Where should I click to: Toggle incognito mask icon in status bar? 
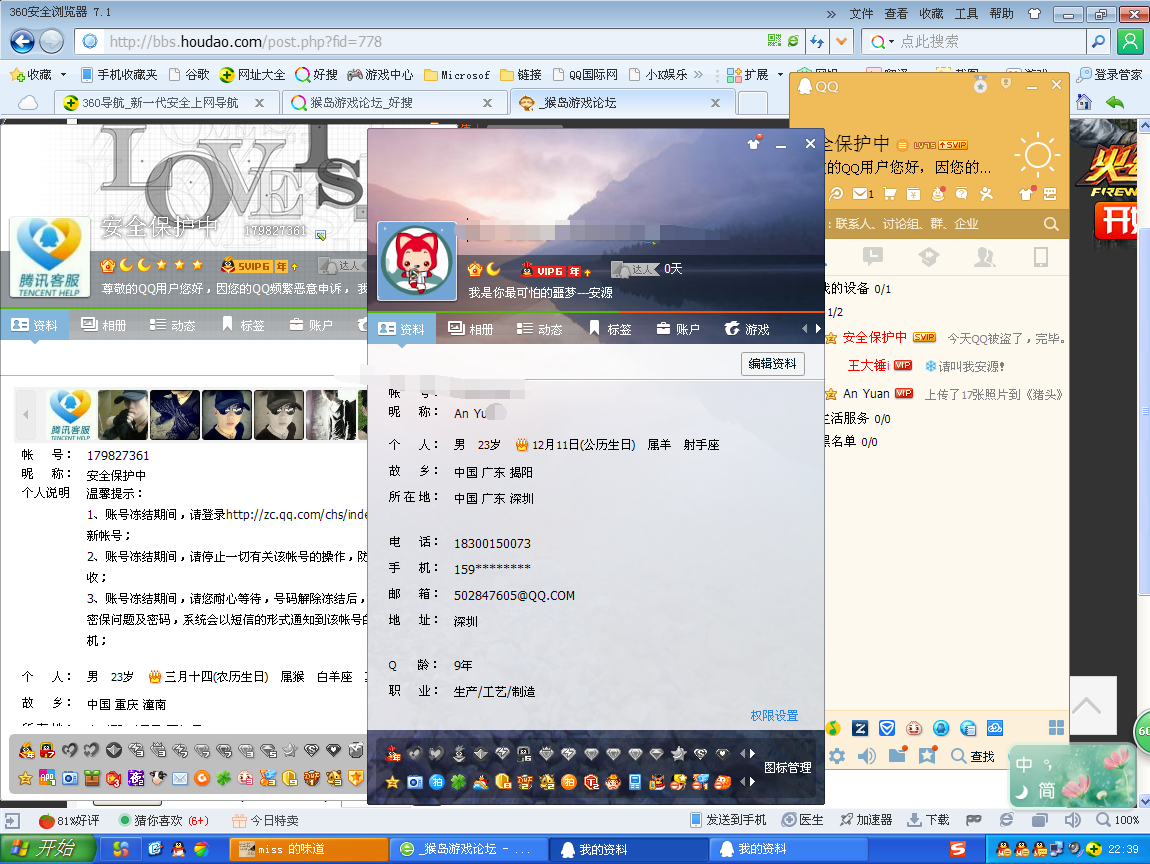click(974, 820)
